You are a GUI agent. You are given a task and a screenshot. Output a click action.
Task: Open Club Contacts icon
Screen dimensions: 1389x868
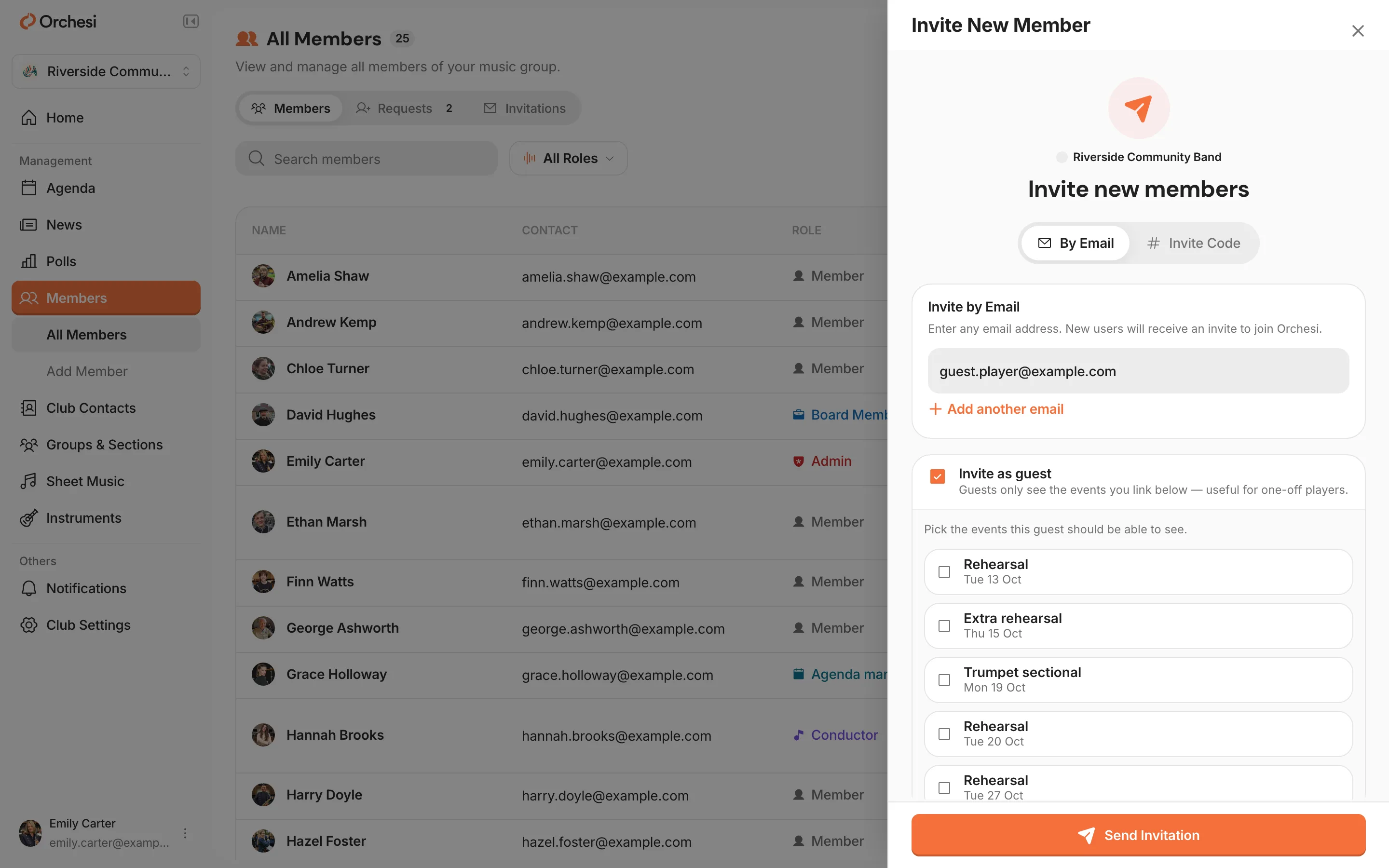[x=29, y=408]
